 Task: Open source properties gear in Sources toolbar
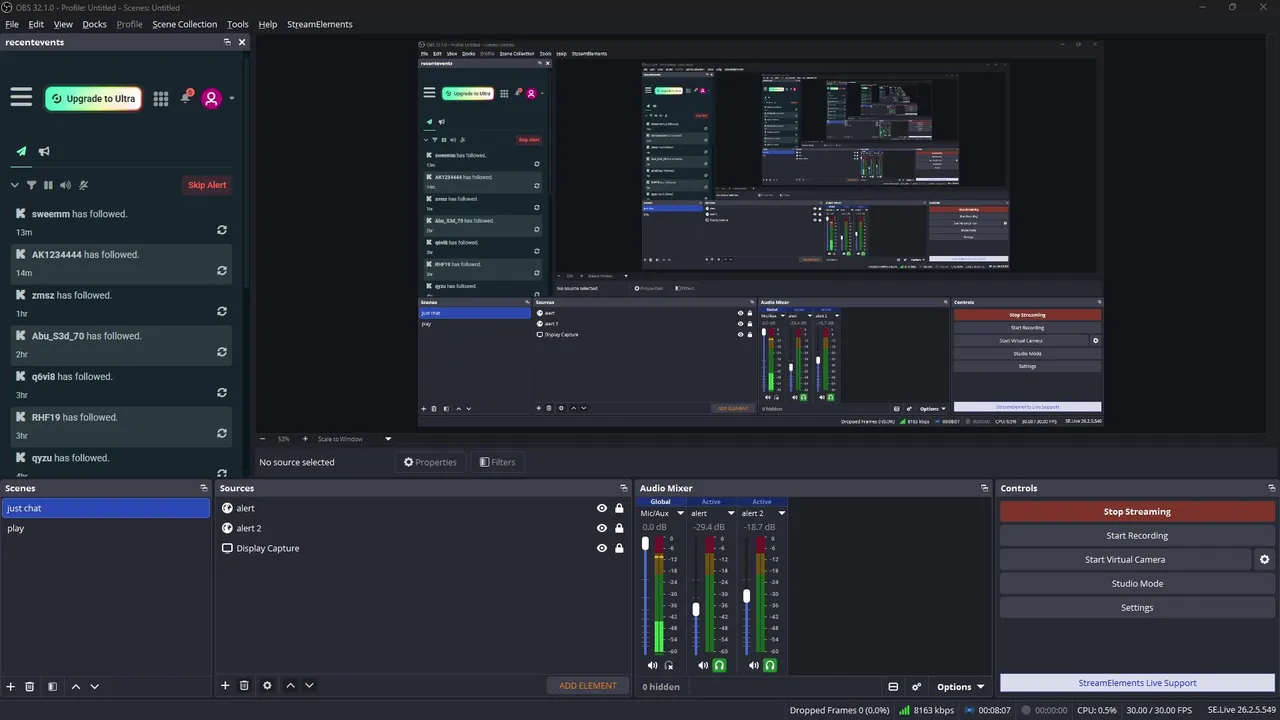[x=267, y=686]
